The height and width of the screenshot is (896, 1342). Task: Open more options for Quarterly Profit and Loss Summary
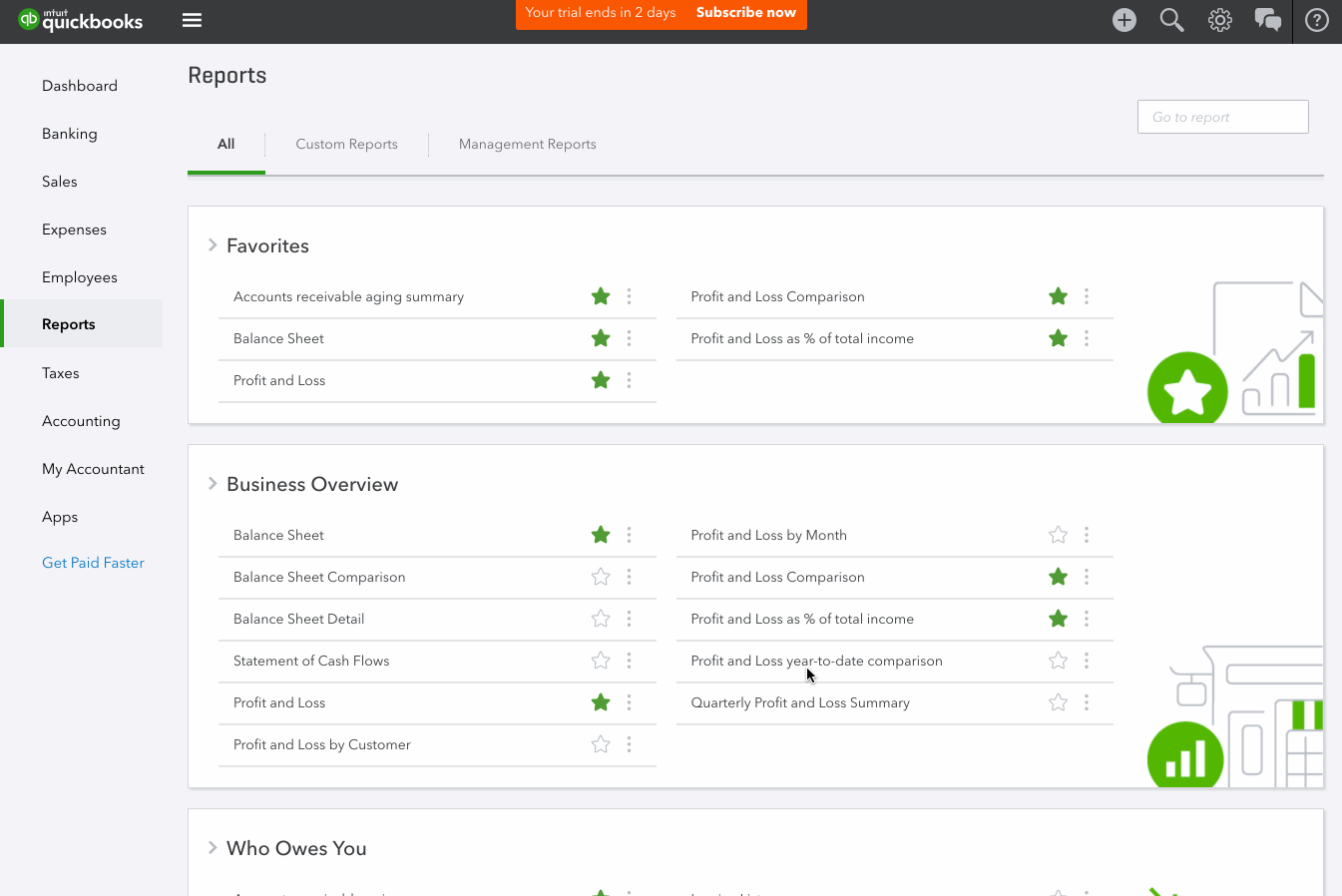(x=1087, y=702)
